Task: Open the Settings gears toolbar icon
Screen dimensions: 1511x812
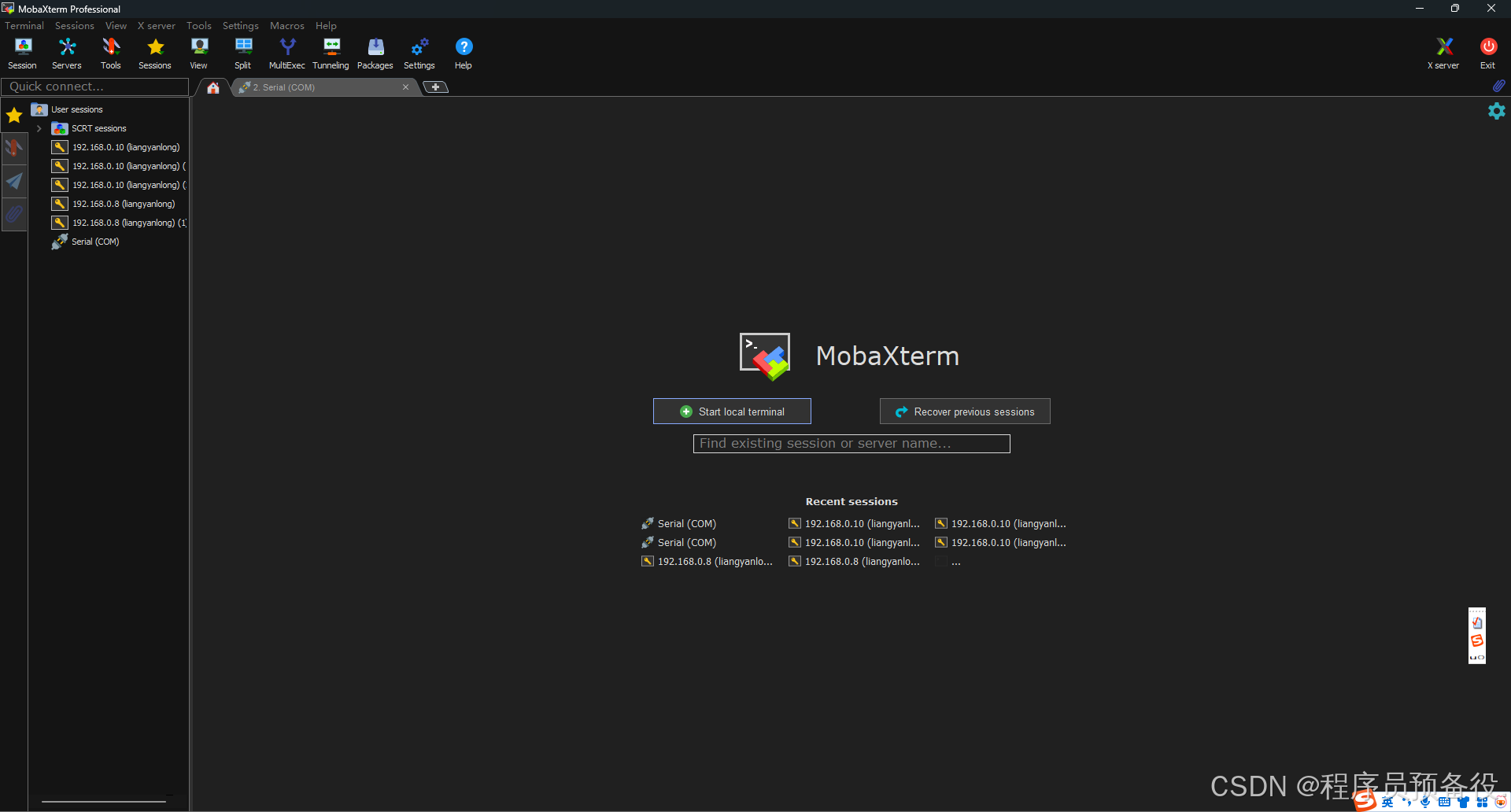Action: click(419, 54)
